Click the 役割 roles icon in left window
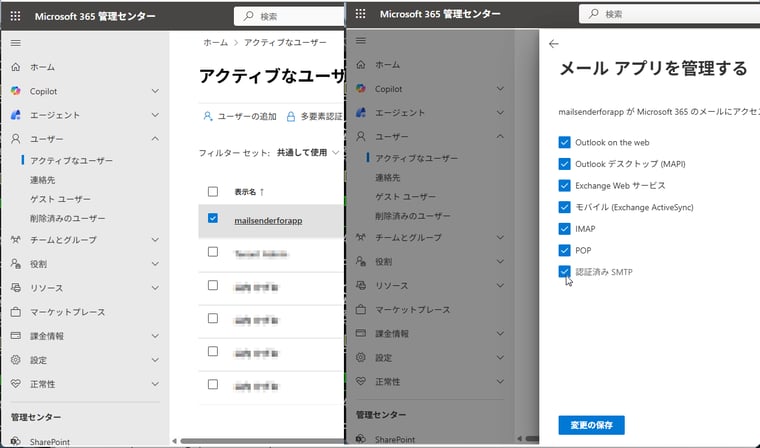Screen dimensions: 760x448 click(16, 263)
